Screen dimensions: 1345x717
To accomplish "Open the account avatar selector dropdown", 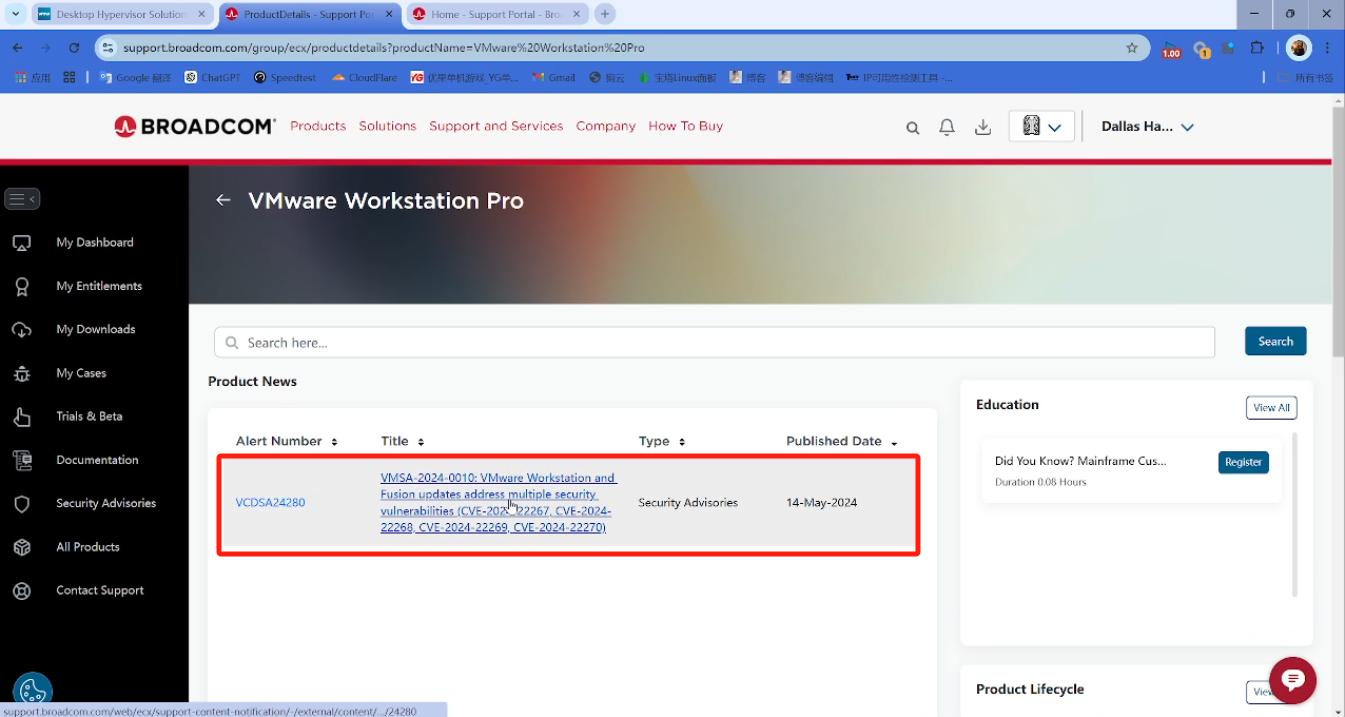I will pos(1042,126).
